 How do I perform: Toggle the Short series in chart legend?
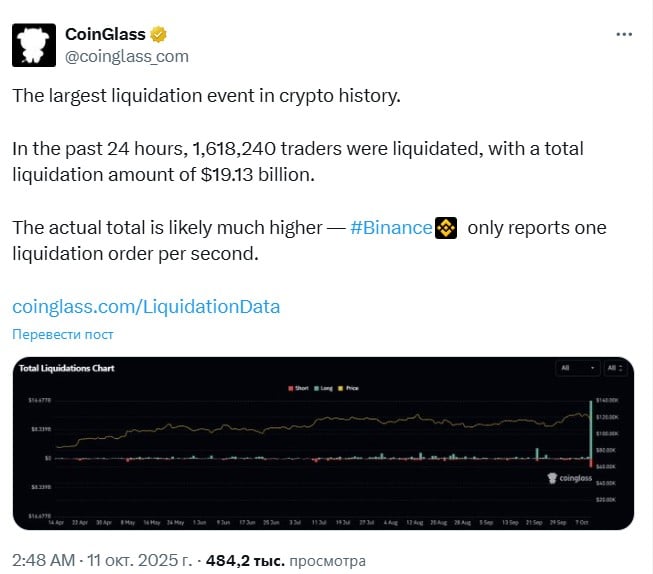coord(296,387)
